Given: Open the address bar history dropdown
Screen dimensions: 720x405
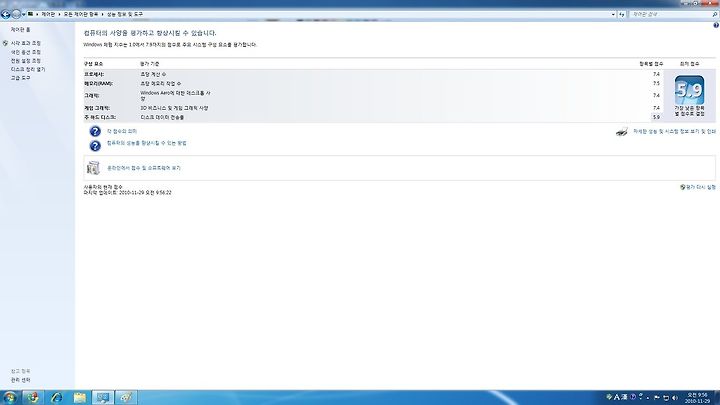Looking at the screenshot, I should tap(613, 15).
